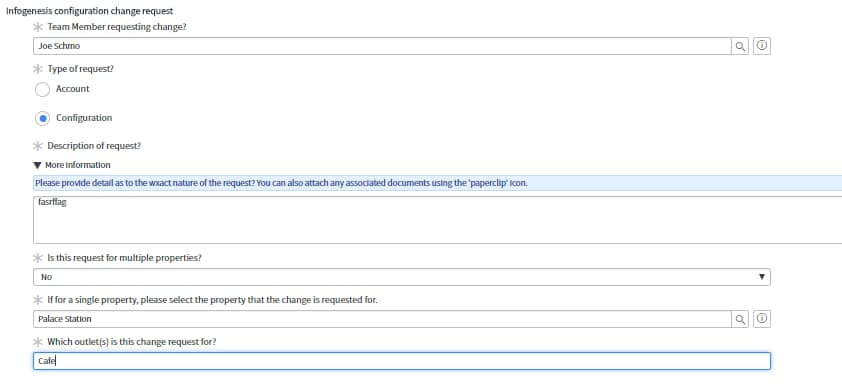Viewport: 842px width, 389px height.
Task: Open the multiple properties dropdown showing No
Action: [x=402, y=277]
